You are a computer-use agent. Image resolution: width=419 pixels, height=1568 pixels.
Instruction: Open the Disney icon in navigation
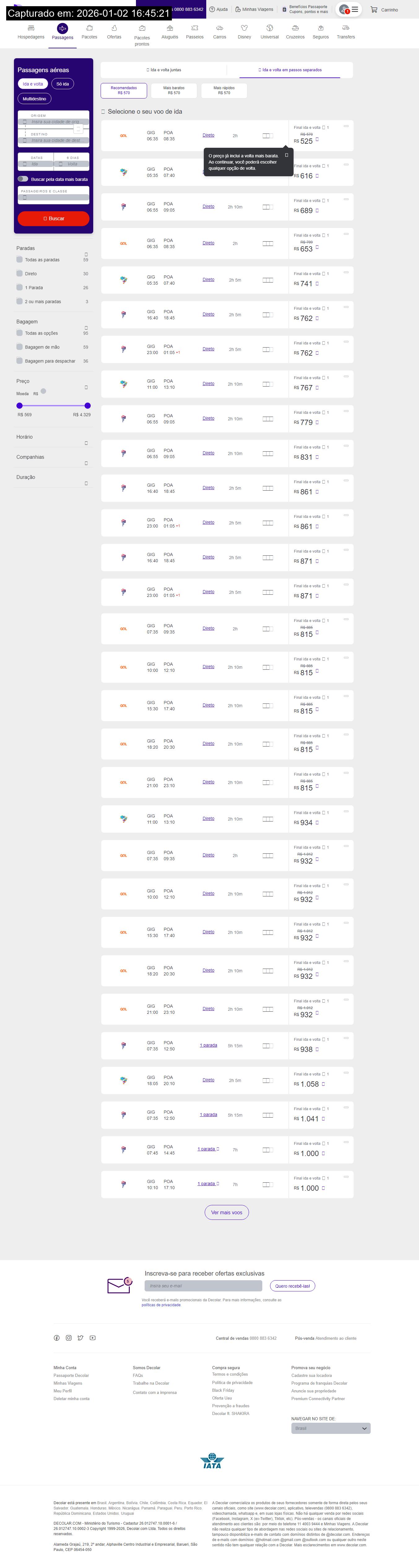click(244, 28)
